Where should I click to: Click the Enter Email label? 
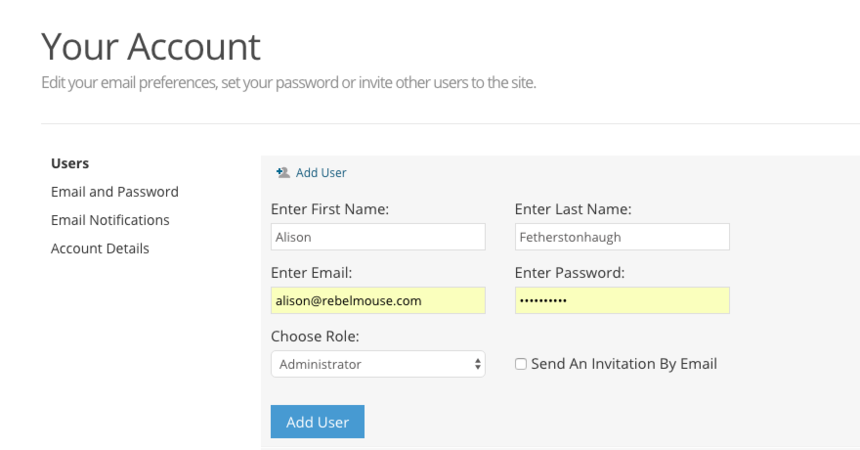coord(312,272)
